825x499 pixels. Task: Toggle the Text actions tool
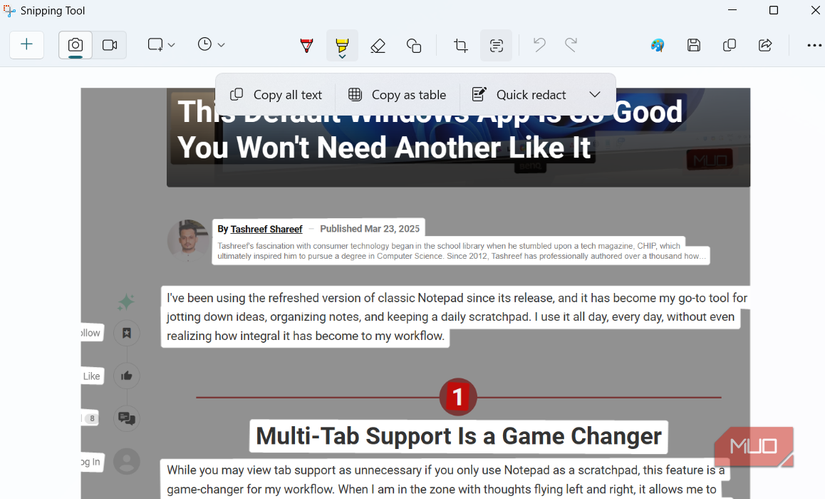496,46
